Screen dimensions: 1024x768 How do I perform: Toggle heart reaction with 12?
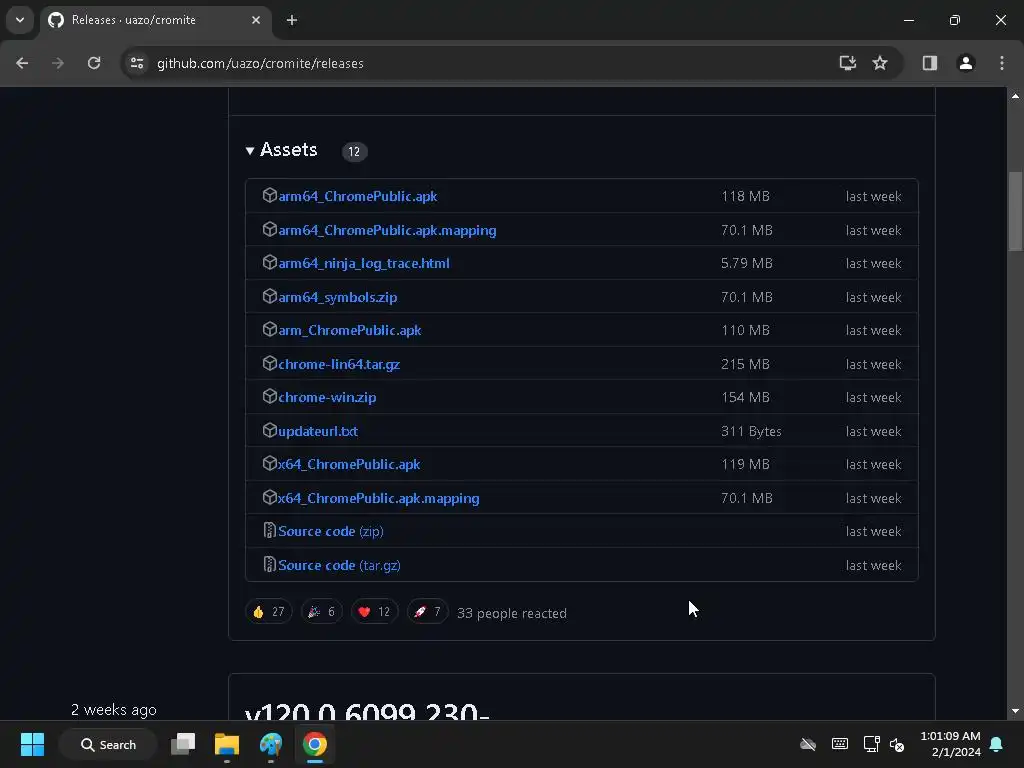(x=374, y=612)
